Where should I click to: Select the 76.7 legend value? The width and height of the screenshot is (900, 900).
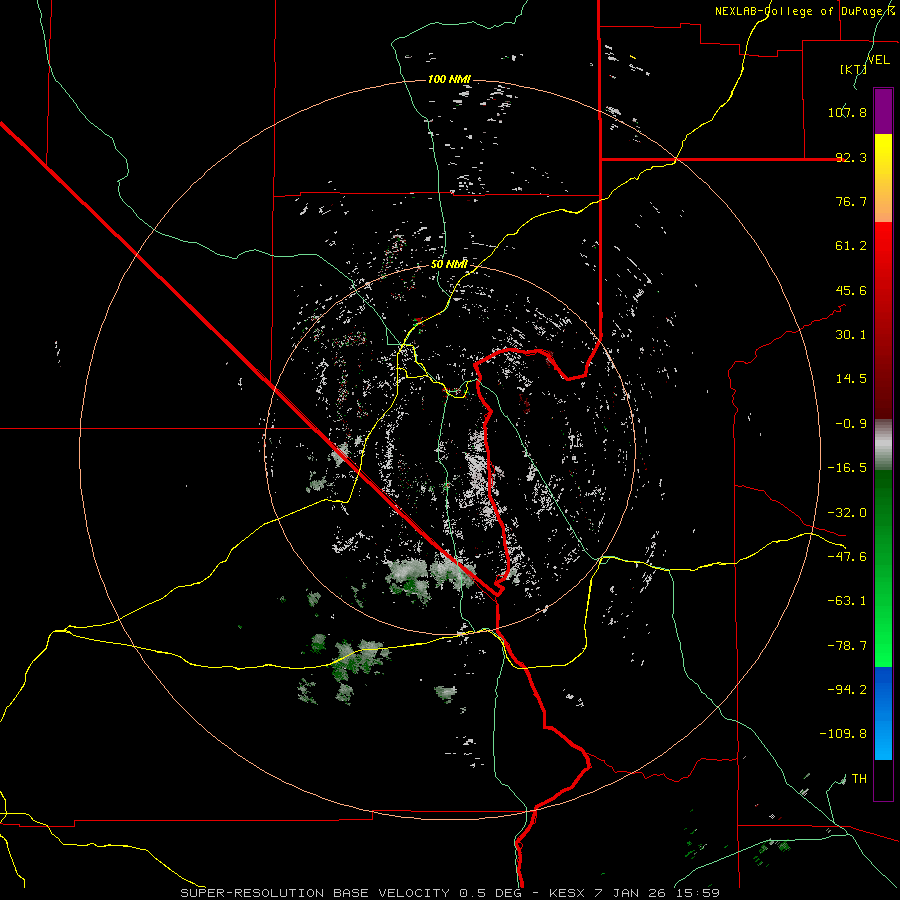(851, 201)
